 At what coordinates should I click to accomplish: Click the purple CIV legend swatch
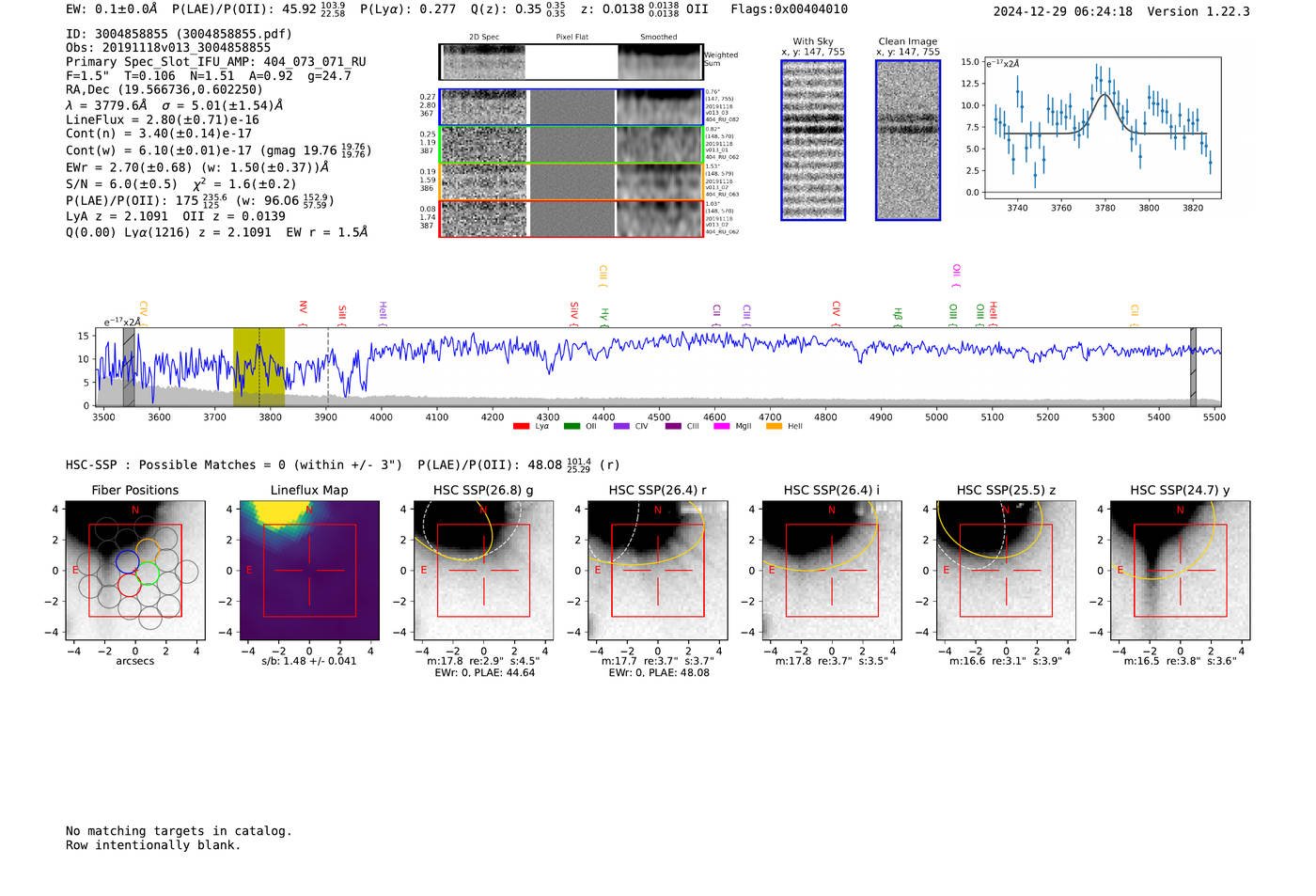pyautogui.click(x=621, y=427)
